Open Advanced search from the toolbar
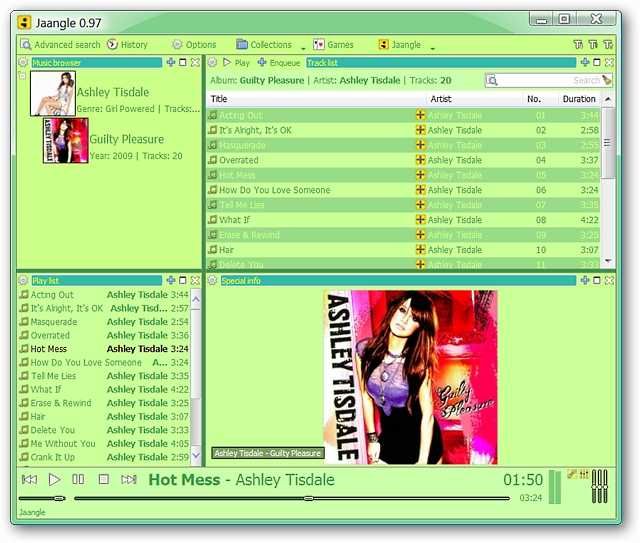The height and width of the screenshot is (543, 640). pyautogui.click(x=60, y=45)
